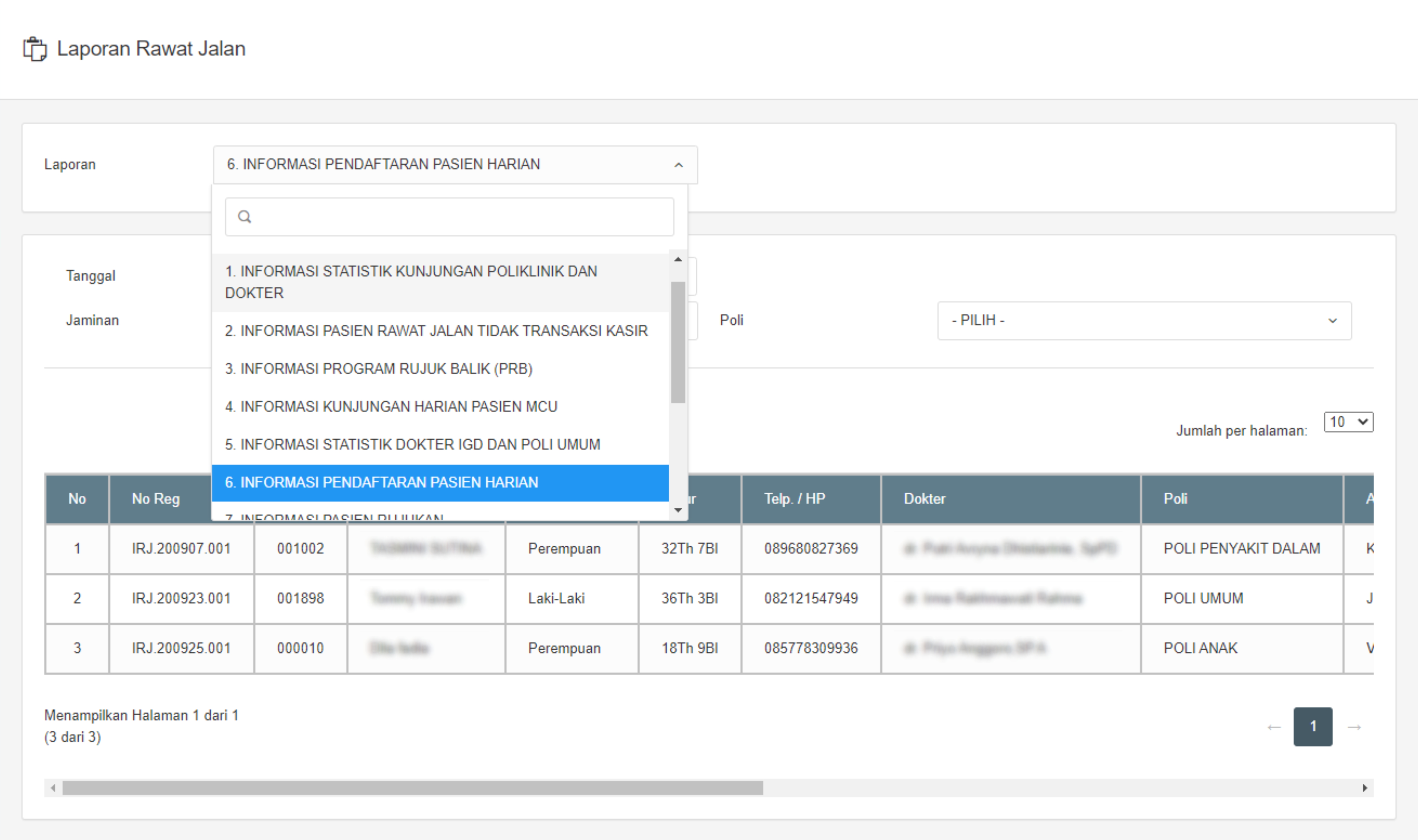Click the dropdown list scroll-up arrow
Image resolution: width=1418 pixels, height=840 pixels.
pos(678,259)
